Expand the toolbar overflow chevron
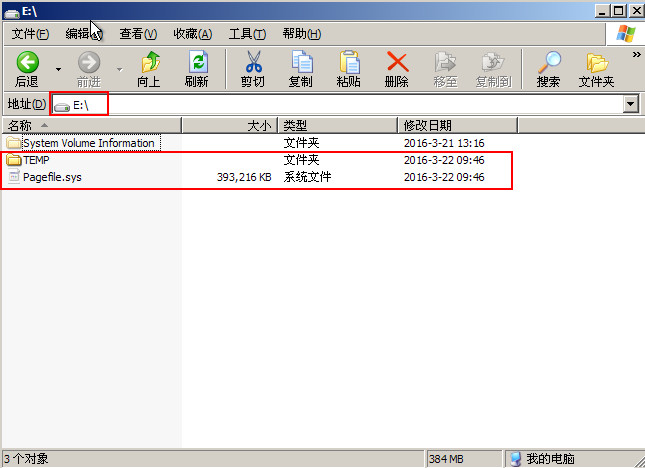Viewport: 645px width, 468px height. [x=636, y=55]
